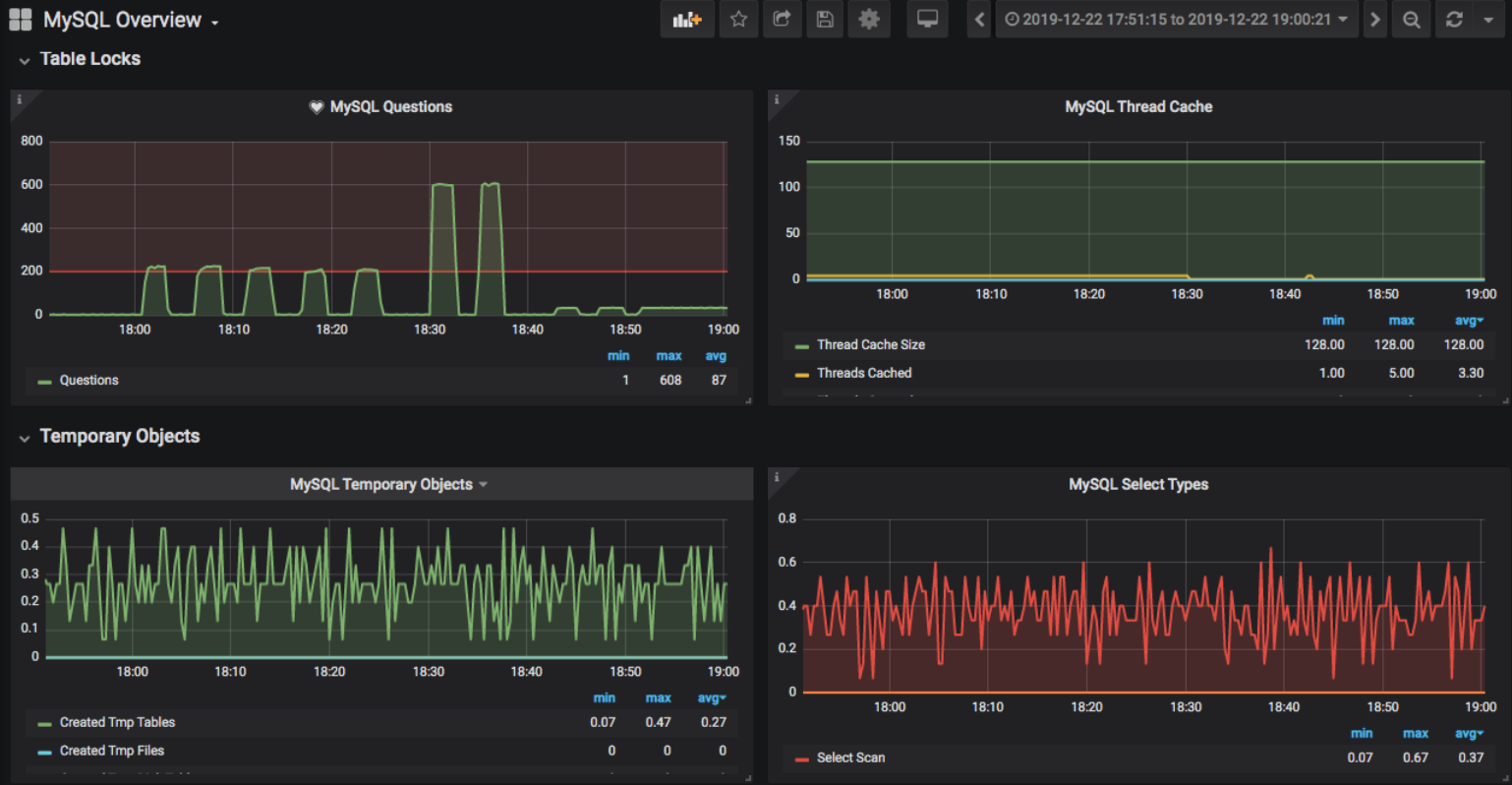Click the 0.47 max value for Created Tmp Tables
The image size is (1512, 785).
point(659,723)
